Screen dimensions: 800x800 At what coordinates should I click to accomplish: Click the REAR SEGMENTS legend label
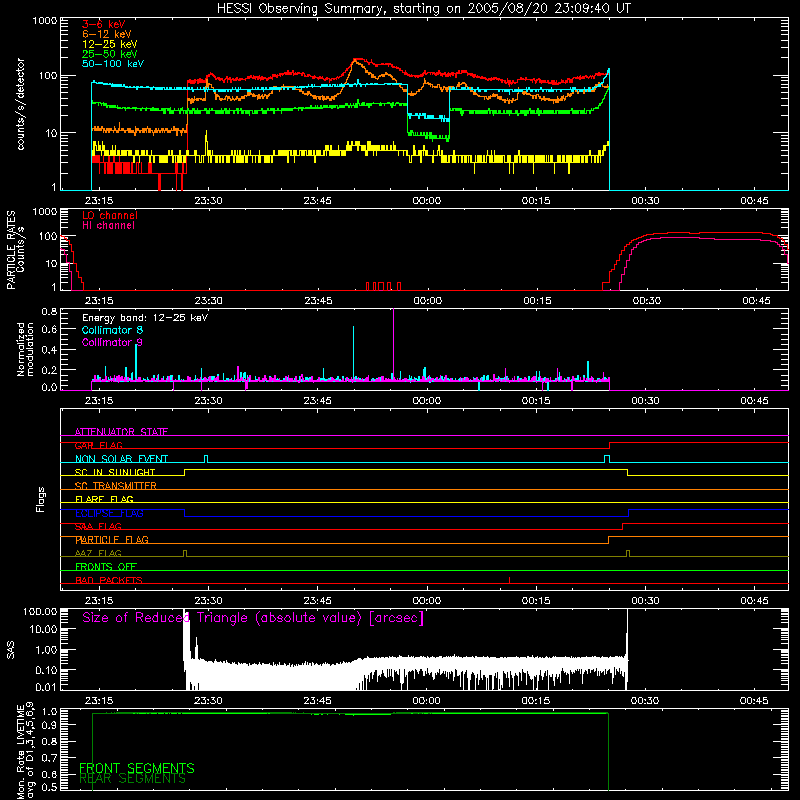tap(133, 779)
